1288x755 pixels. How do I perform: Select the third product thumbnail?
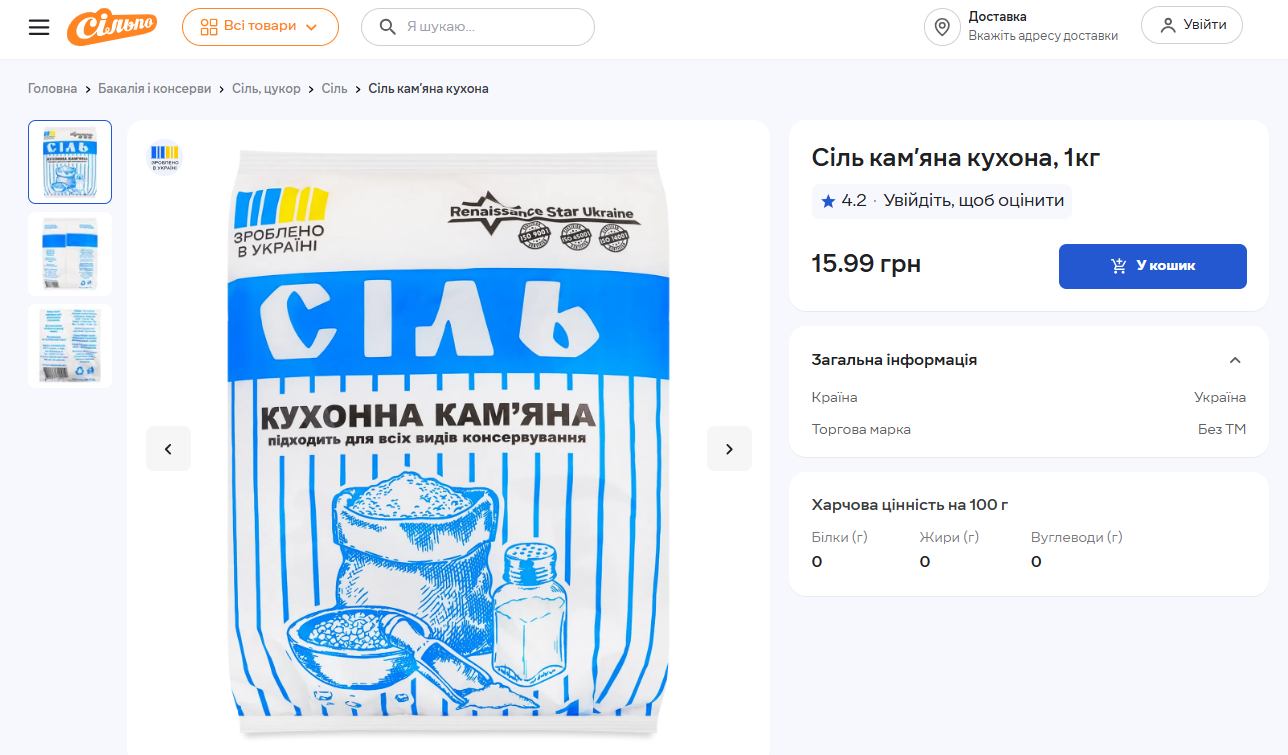[x=70, y=346]
